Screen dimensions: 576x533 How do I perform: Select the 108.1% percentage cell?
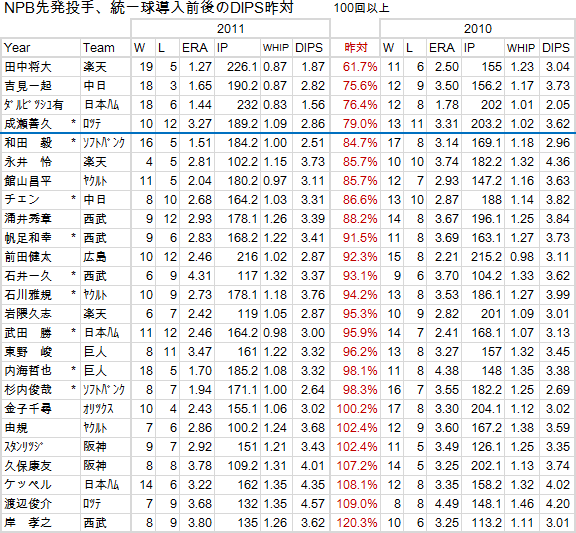(x=355, y=485)
